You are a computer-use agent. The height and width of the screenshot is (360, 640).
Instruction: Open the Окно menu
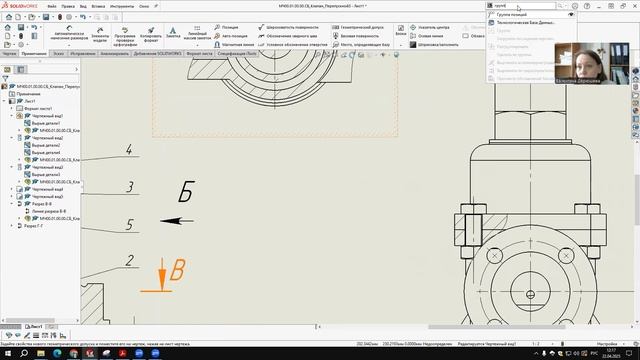[x=144, y=6]
